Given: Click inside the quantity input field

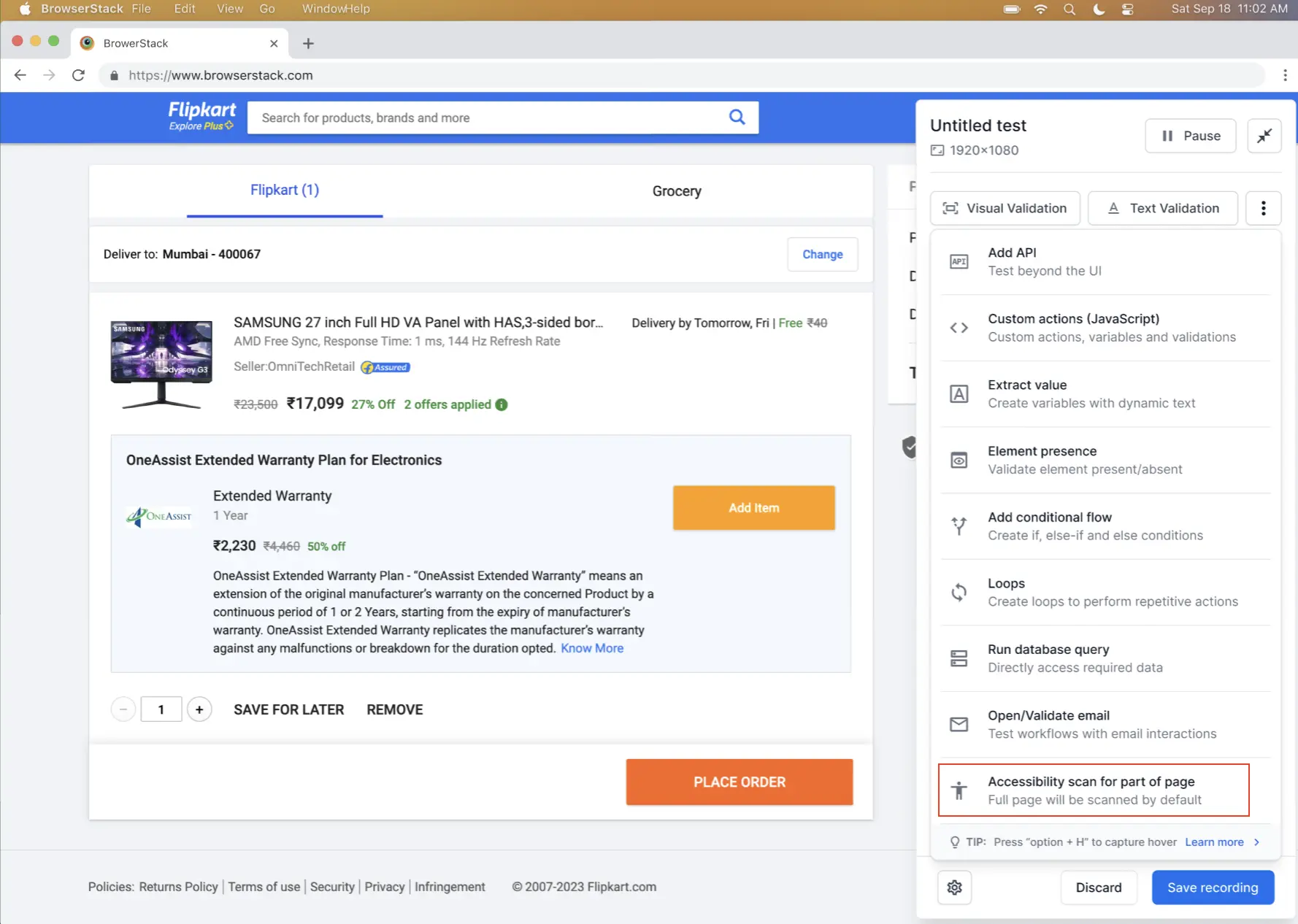Looking at the screenshot, I should (161, 709).
